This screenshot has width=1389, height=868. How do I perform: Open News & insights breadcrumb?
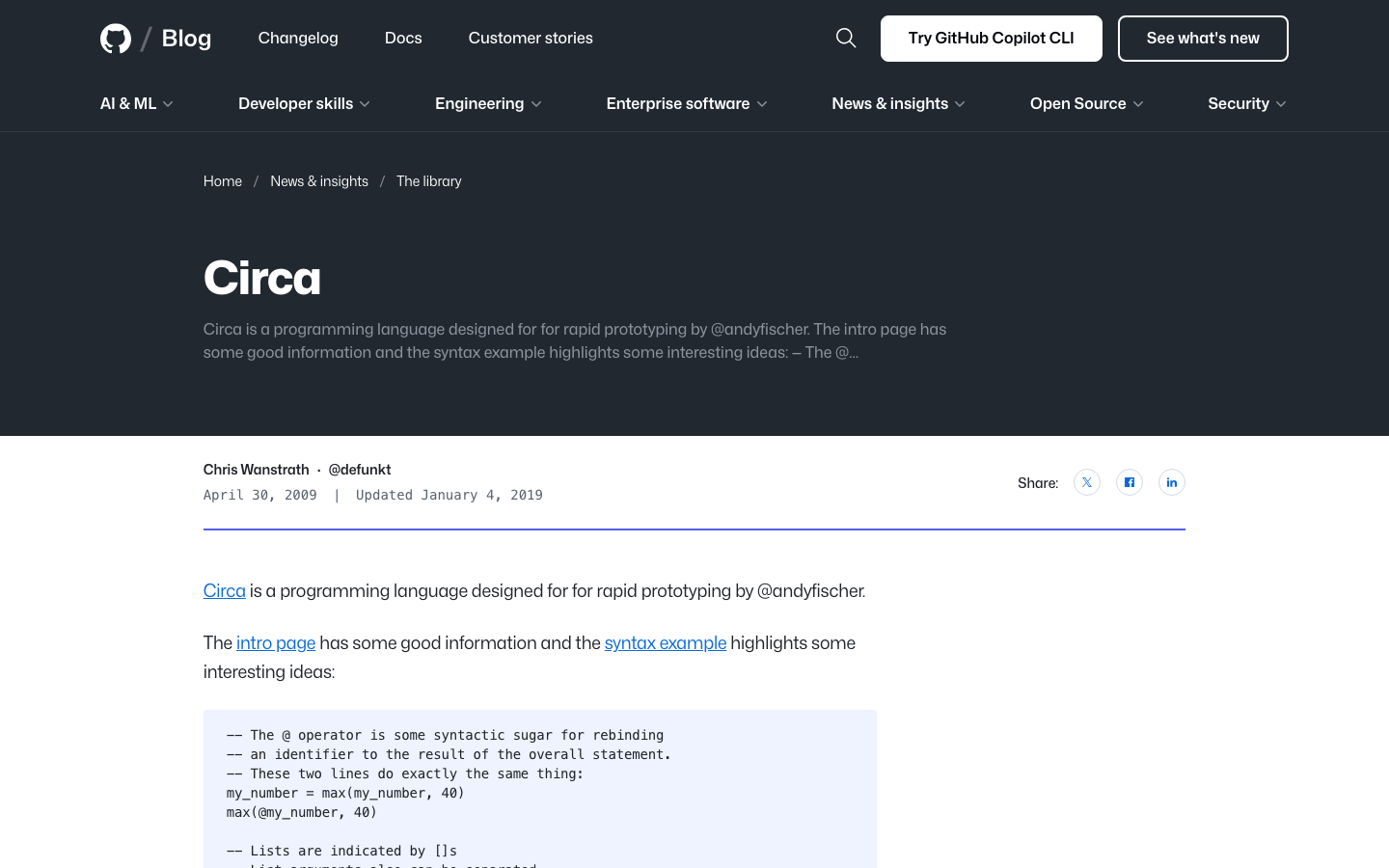pos(319,181)
